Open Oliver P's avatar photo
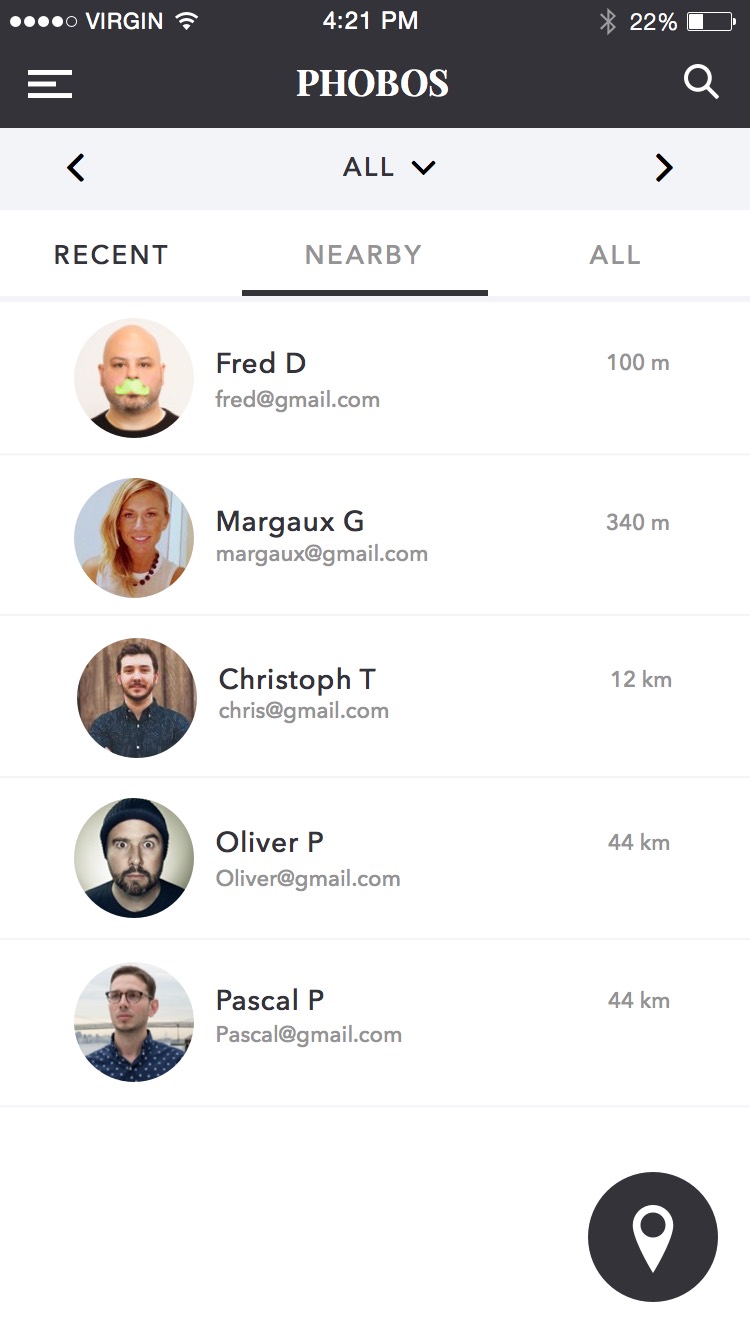This screenshot has height=1334, width=750. 134,858
